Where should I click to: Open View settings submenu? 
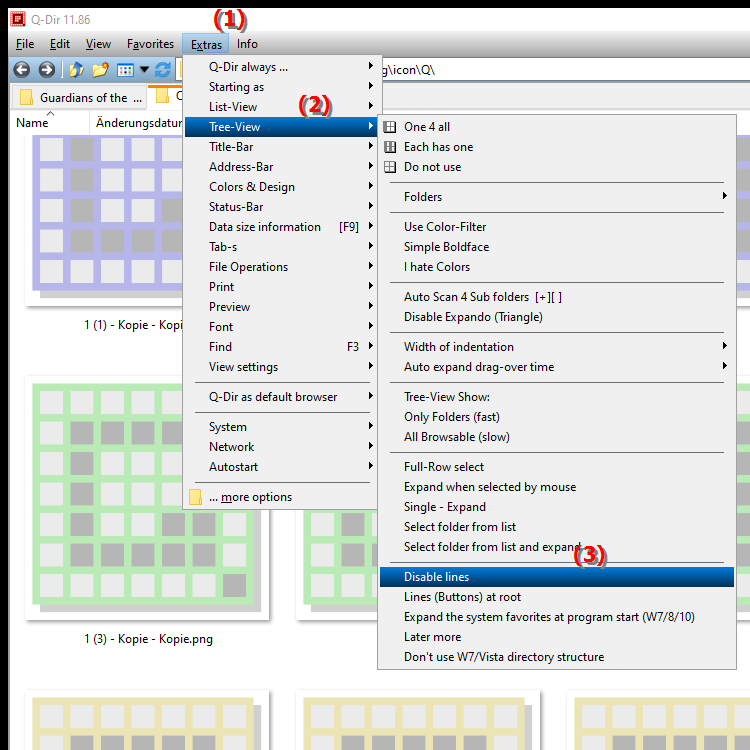tap(280, 367)
